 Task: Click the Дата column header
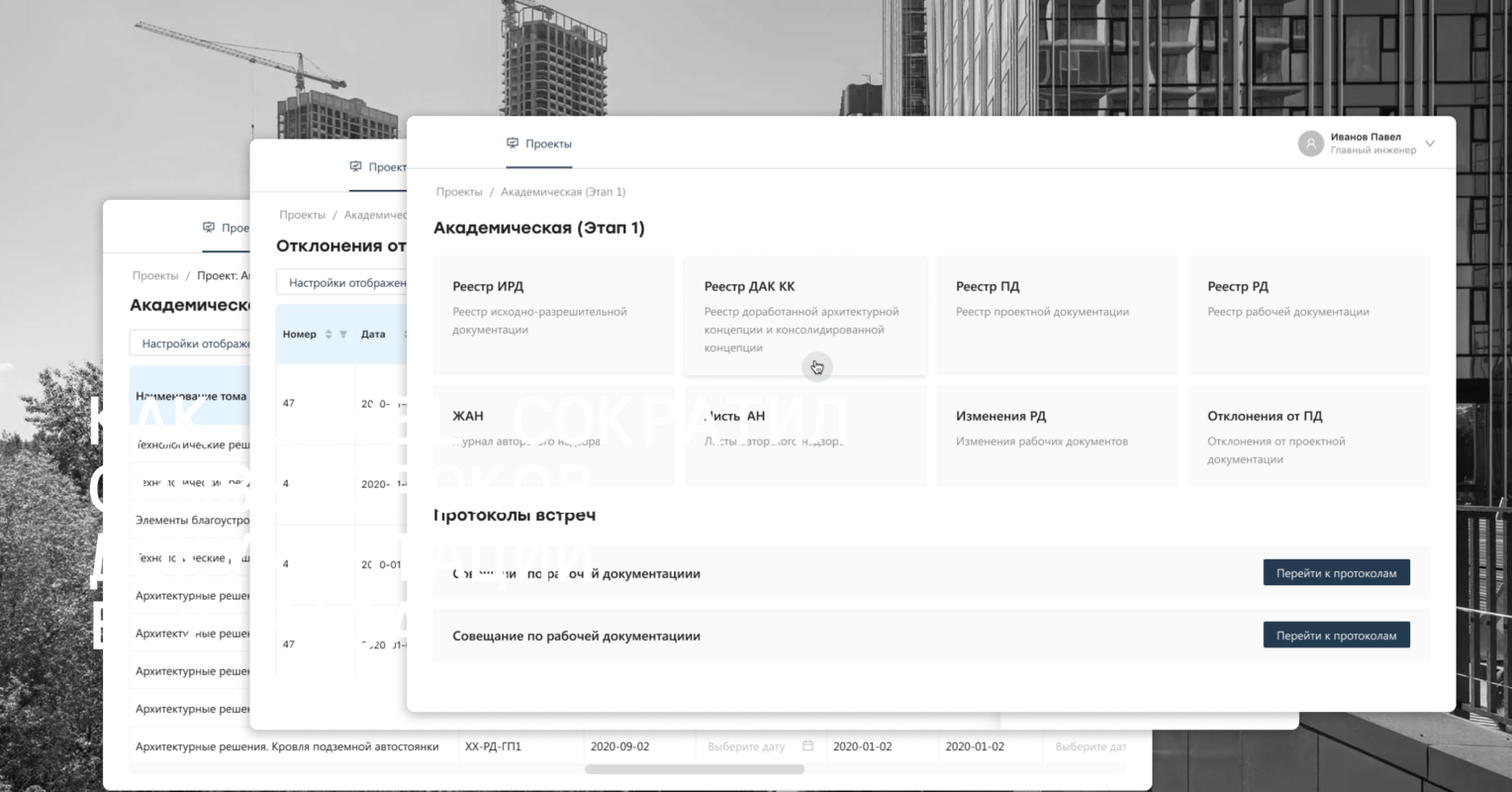pos(373,335)
